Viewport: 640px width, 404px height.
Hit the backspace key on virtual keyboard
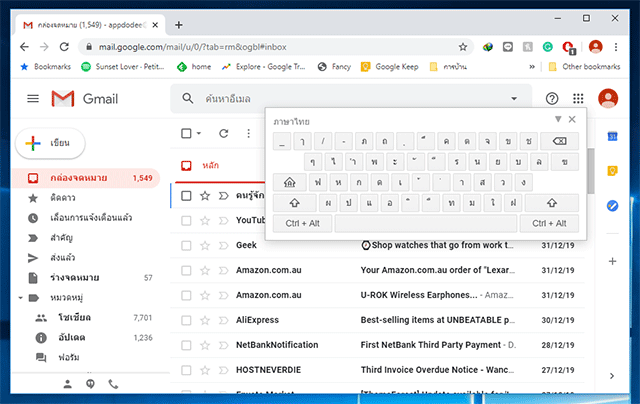[559, 141]
